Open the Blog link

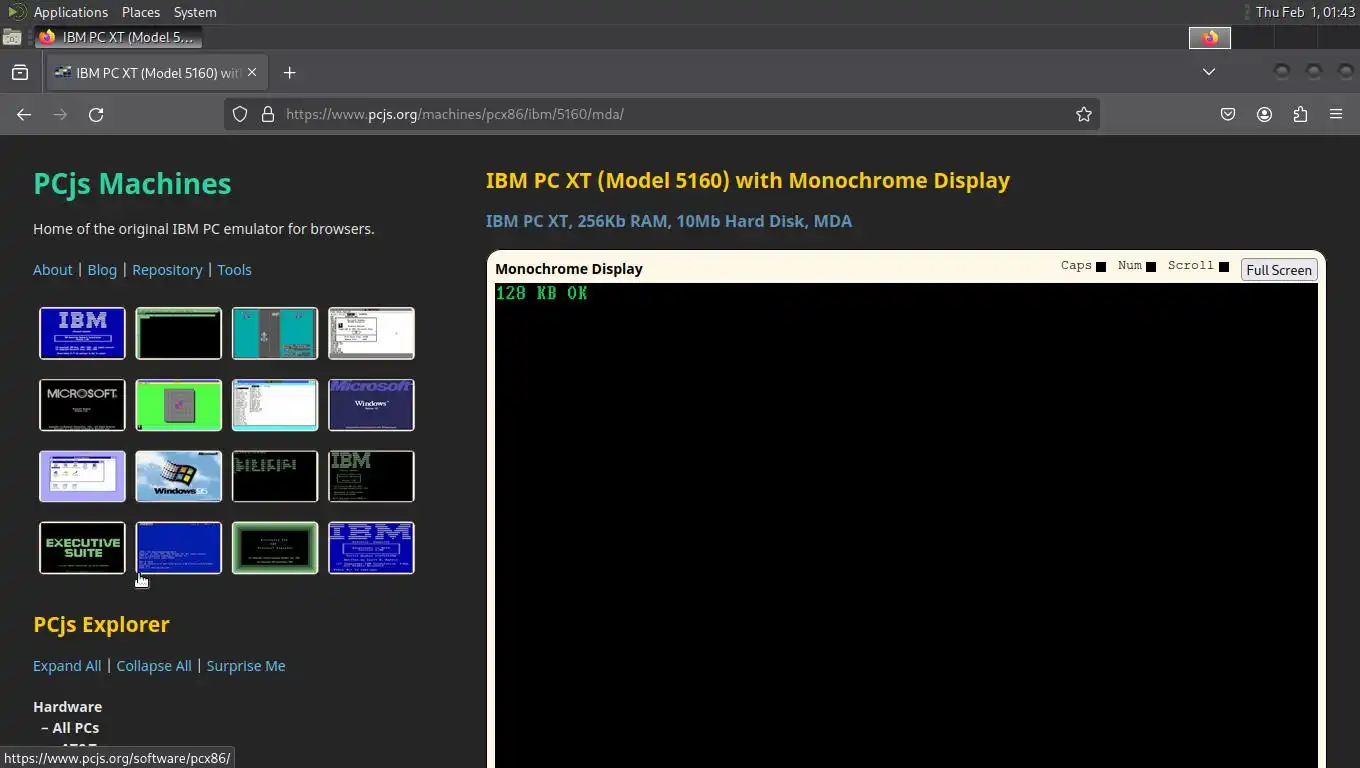[x=102, y=270]
